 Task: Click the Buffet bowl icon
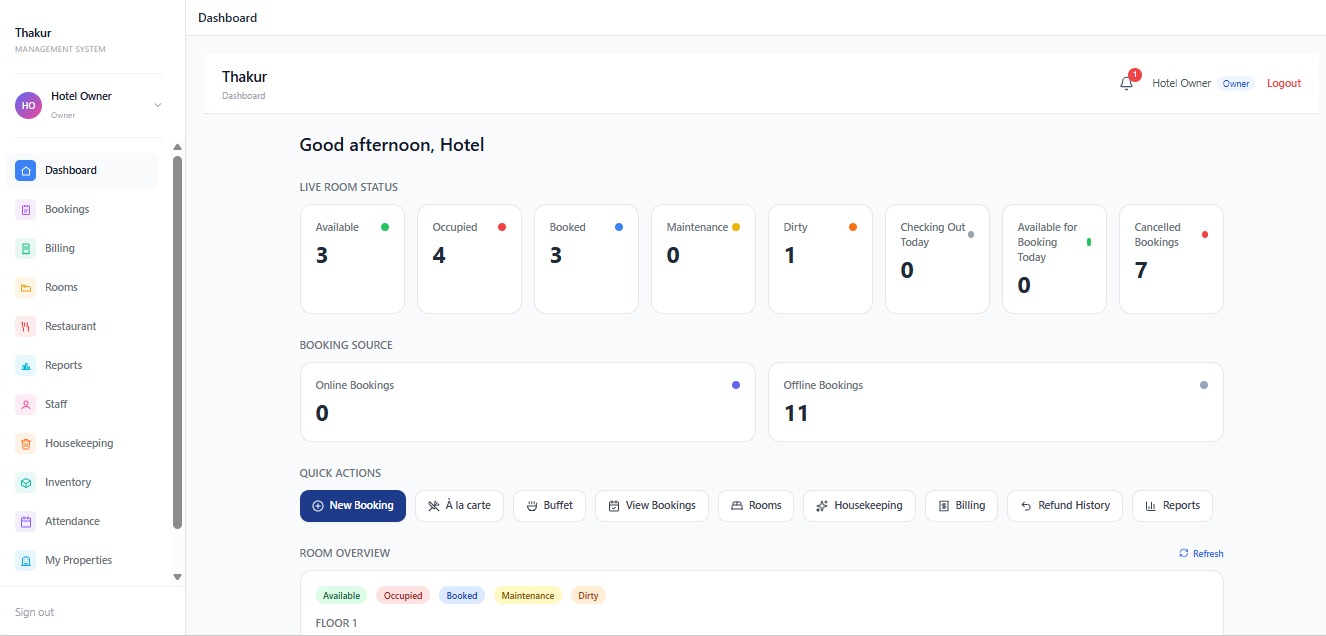point(532,506)
